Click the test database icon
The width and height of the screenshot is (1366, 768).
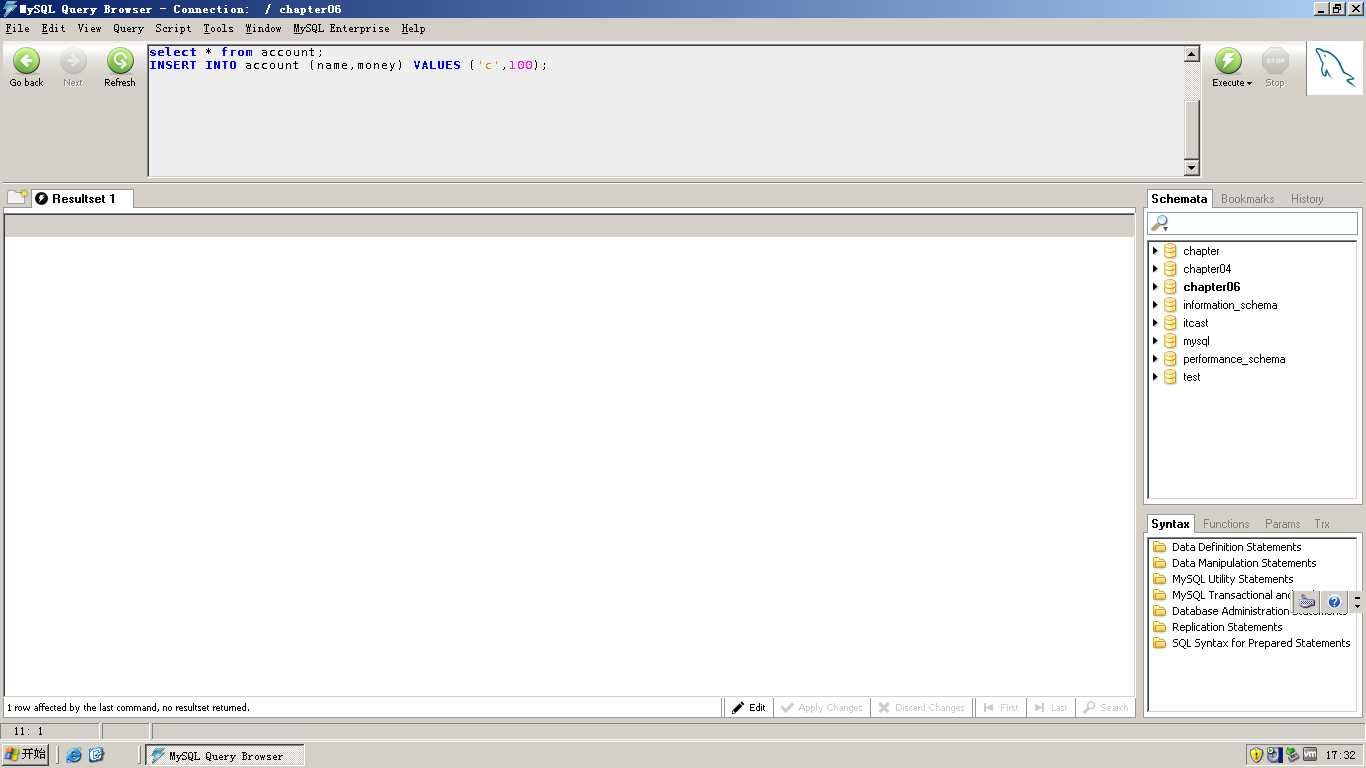1170,377
